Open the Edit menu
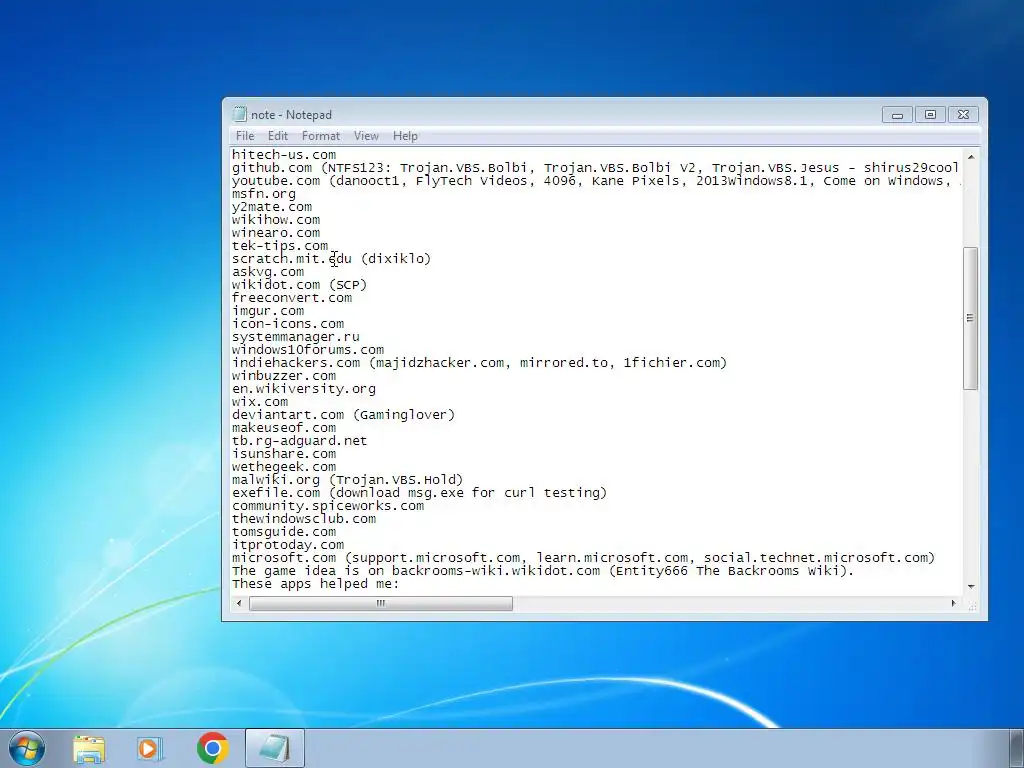This screenshot has height=768, width=1024. click(x=278, y=136)
